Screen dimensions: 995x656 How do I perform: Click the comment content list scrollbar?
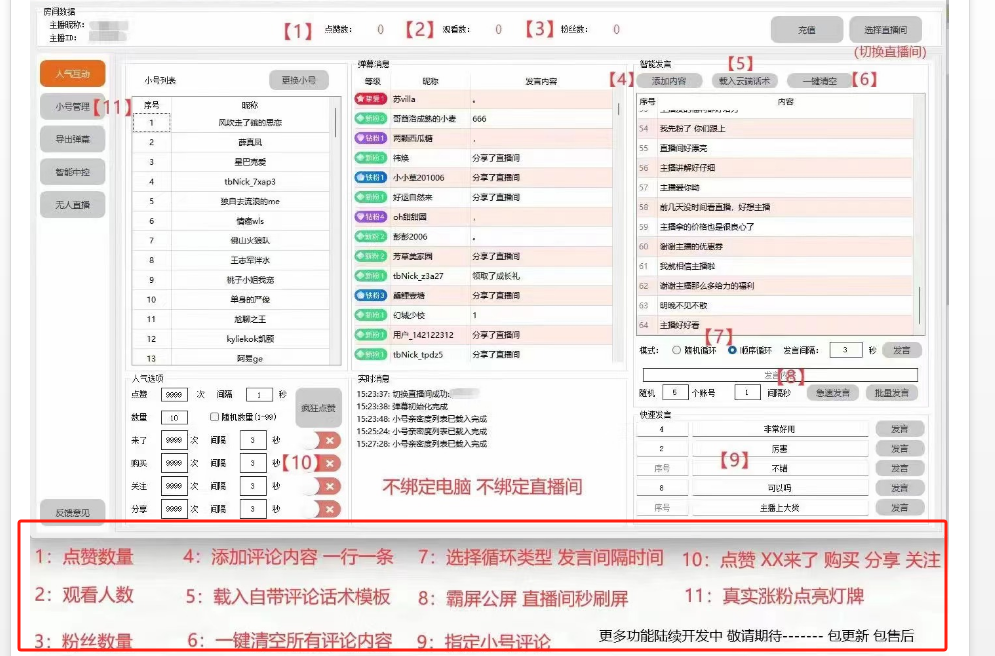pos(920,300)
